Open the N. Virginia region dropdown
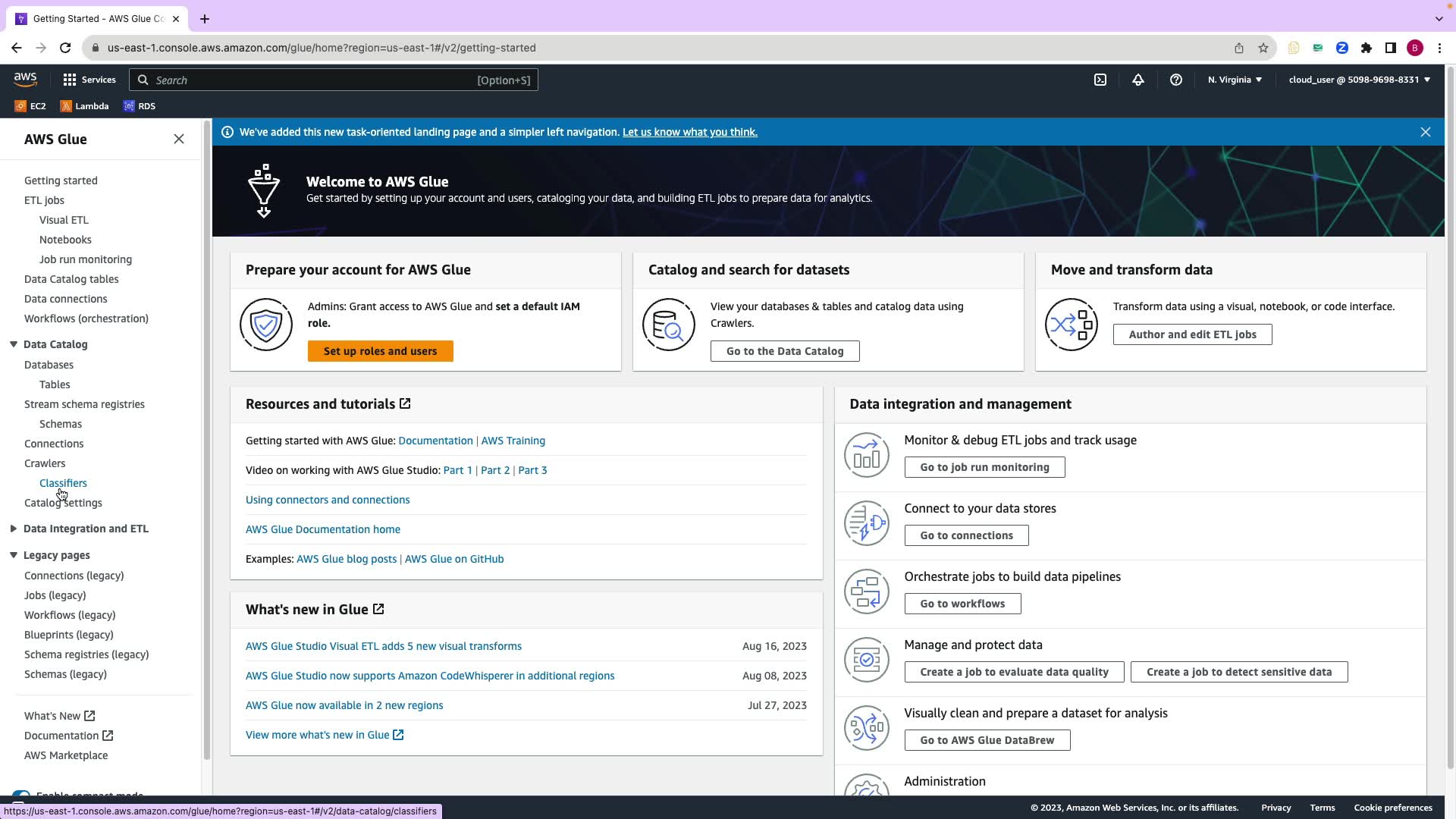Screen dimensions: 1456x819 1234,80
